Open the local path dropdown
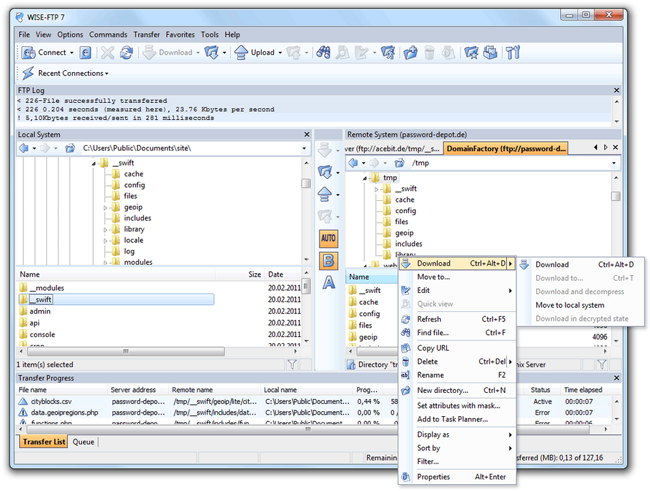Screen dimensions: 650x491 pyautogui.click(x=304, y=148)
